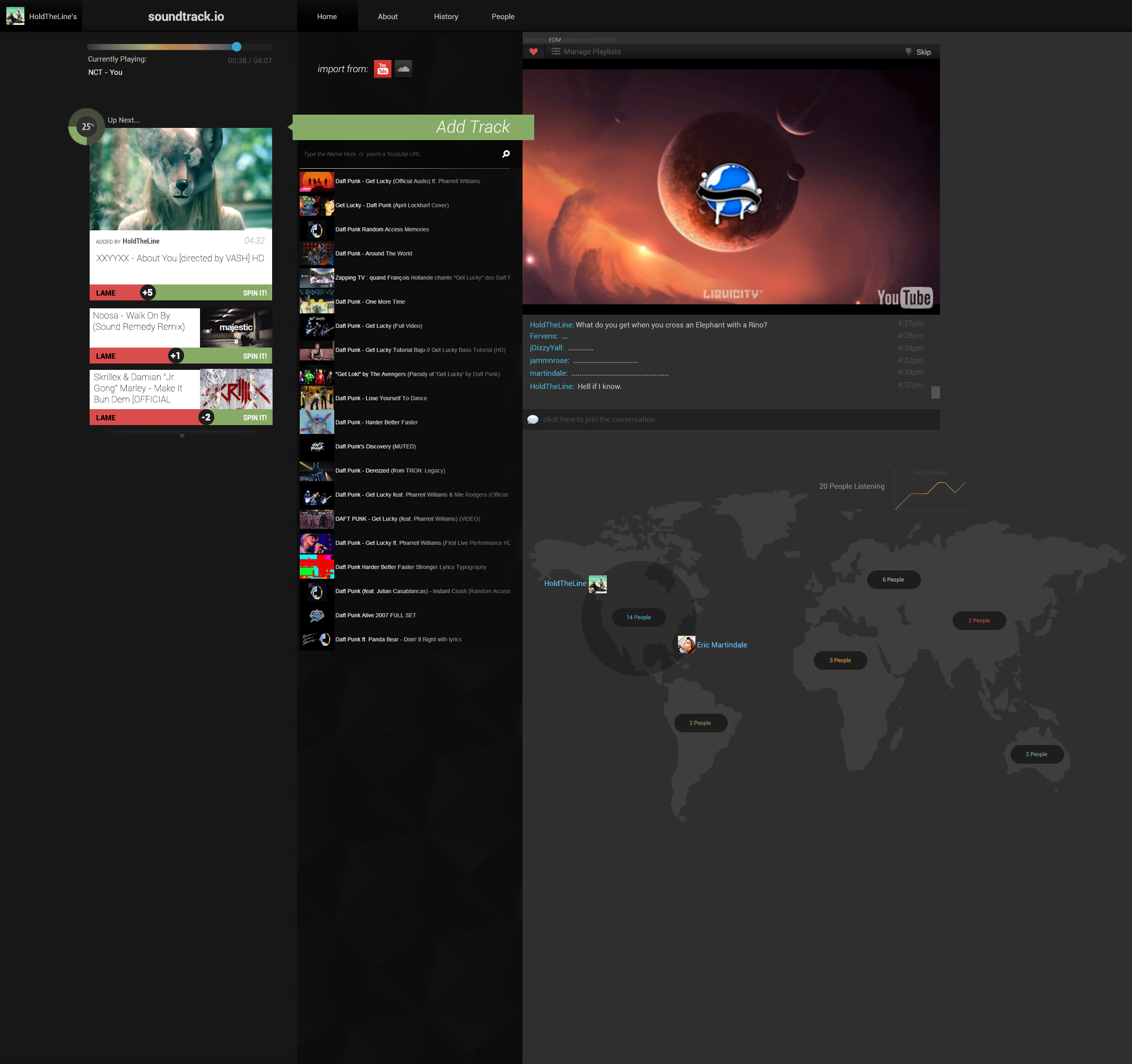The height and width of the screenshot is (1064, 1132).
Task: Expand queue with the down arrow
Action: pyautogui.click(x=182, y=436)
